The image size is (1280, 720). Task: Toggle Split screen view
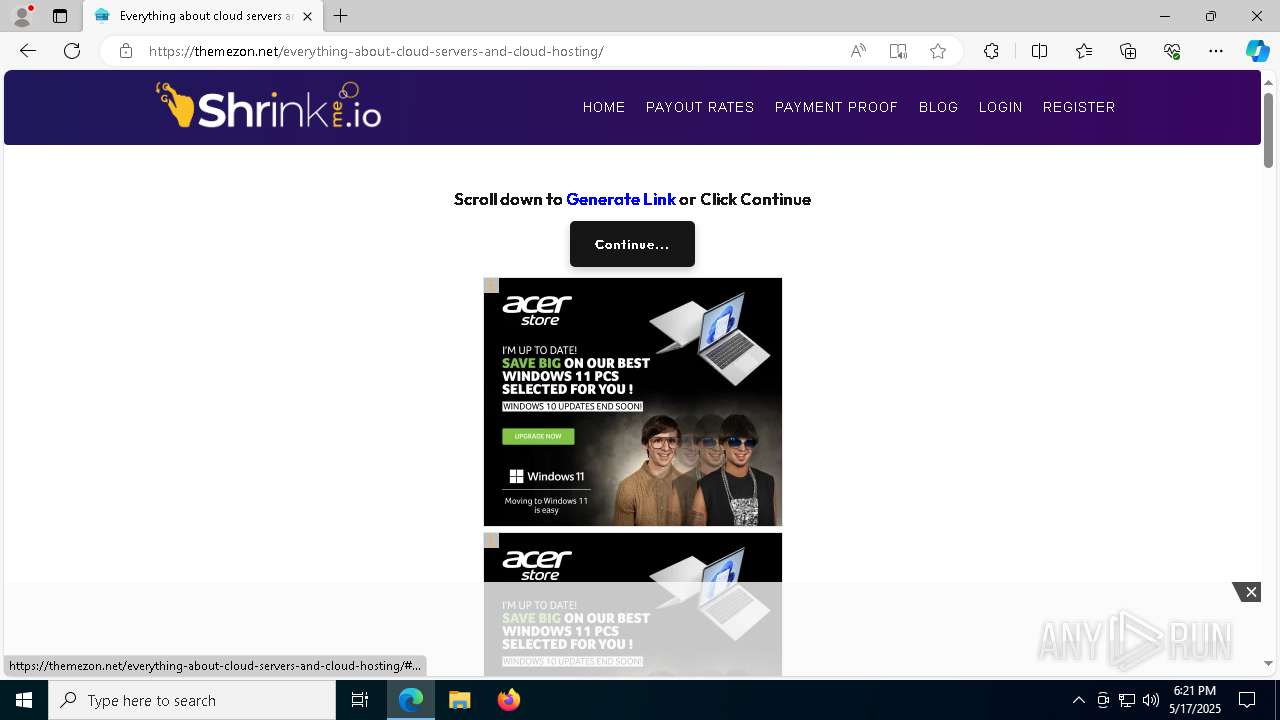[1039, 51]
